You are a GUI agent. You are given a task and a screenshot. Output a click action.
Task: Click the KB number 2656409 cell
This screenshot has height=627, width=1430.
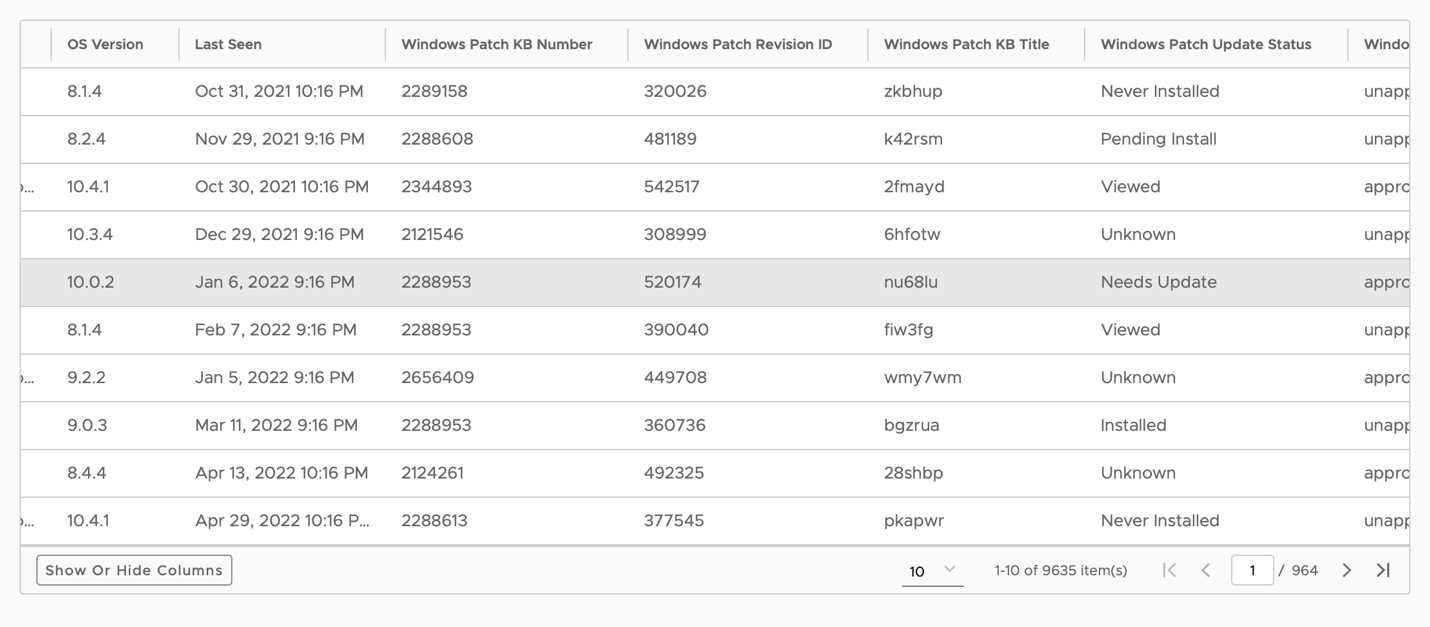click(x=438, y=378)
